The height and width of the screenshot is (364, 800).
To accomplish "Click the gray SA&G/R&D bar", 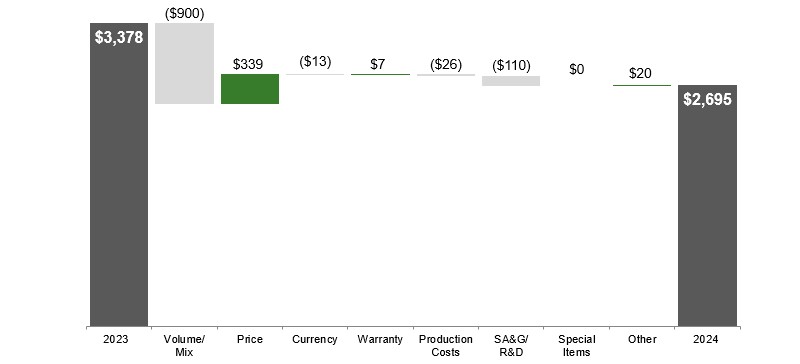I will pos(511,81).
